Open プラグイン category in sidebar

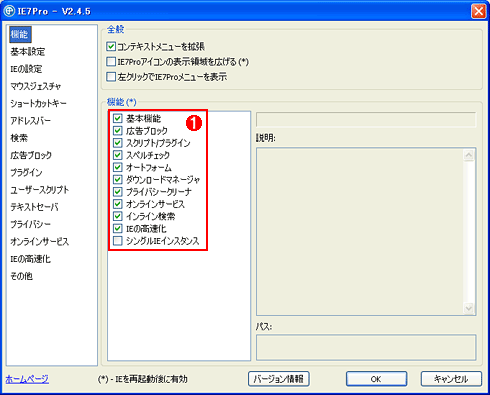coord(26,172)
